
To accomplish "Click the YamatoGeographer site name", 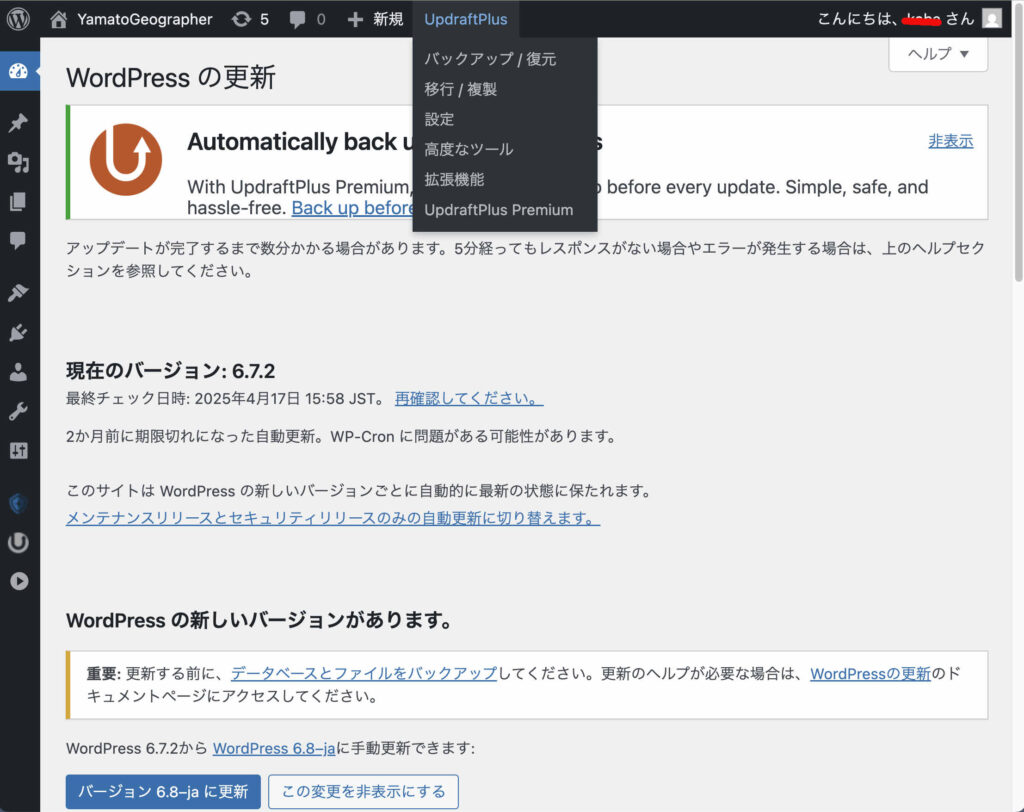I will [x=145, y=19].
